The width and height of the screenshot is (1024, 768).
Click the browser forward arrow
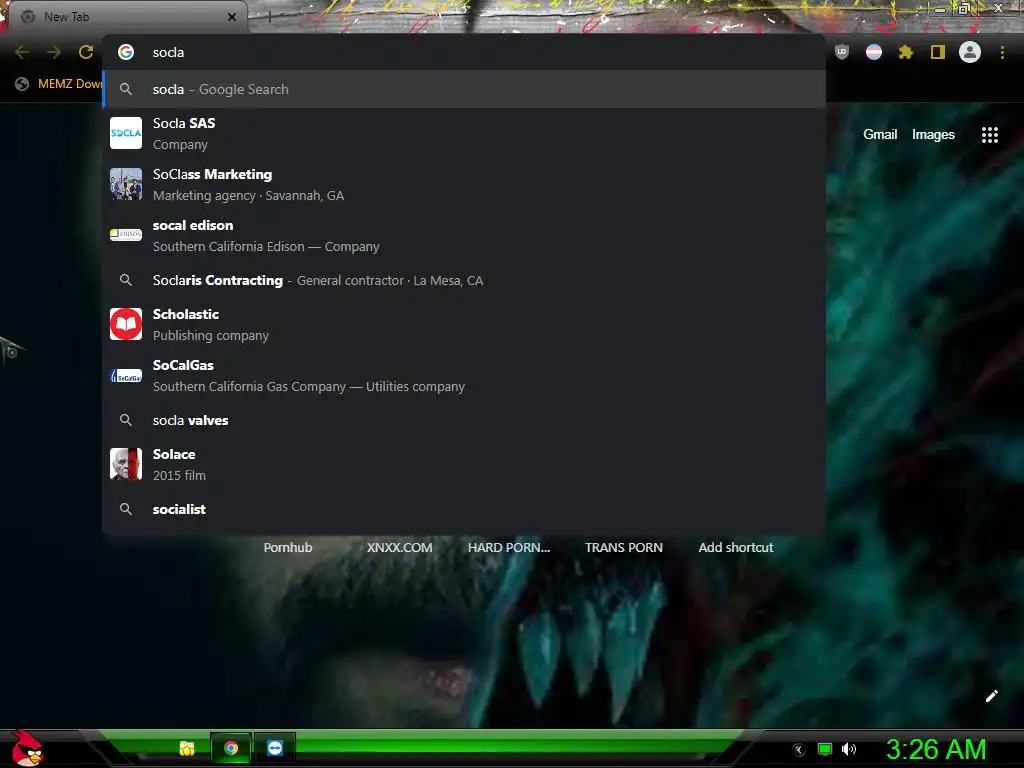(x=54, y=52)
